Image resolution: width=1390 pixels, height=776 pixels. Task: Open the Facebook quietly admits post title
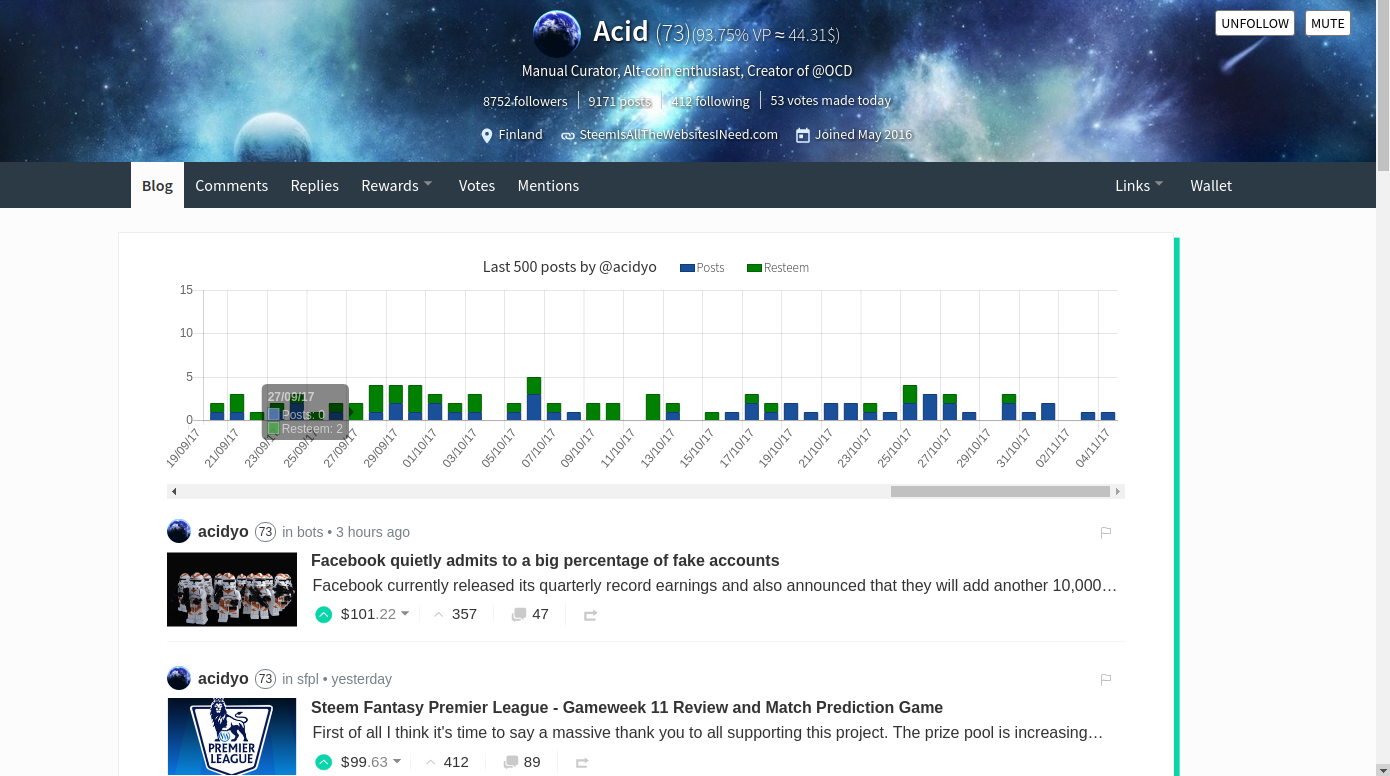click(x=545, y=561)
